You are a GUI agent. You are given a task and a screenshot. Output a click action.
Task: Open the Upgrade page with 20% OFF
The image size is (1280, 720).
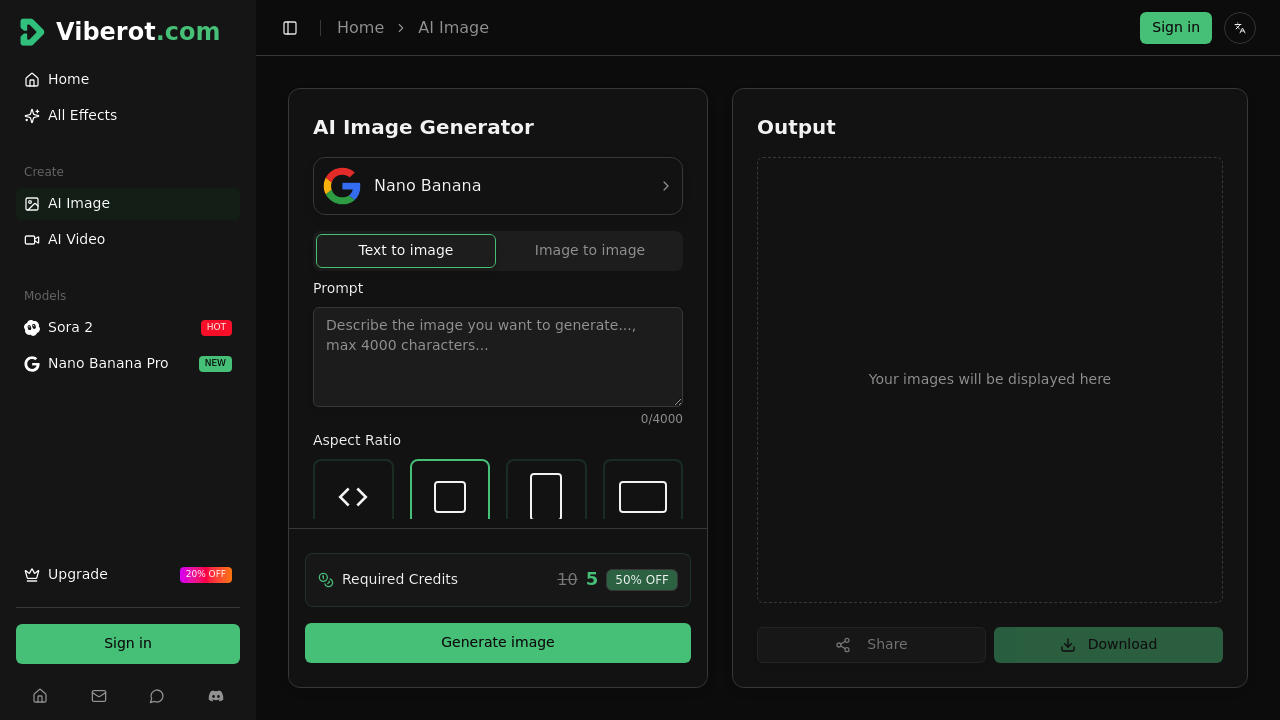click(77, 574)
